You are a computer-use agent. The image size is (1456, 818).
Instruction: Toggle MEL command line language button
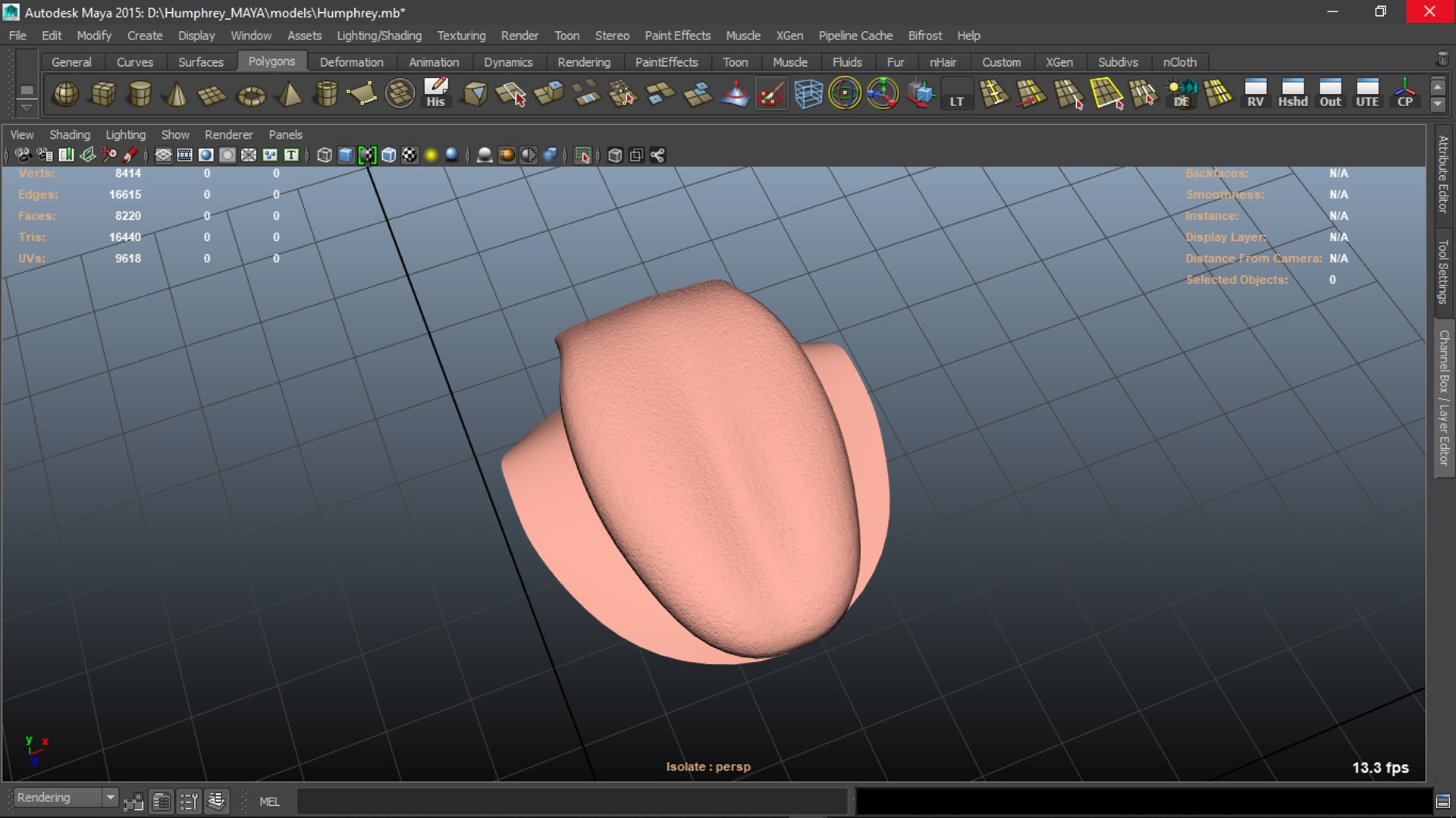pos(269,801)
